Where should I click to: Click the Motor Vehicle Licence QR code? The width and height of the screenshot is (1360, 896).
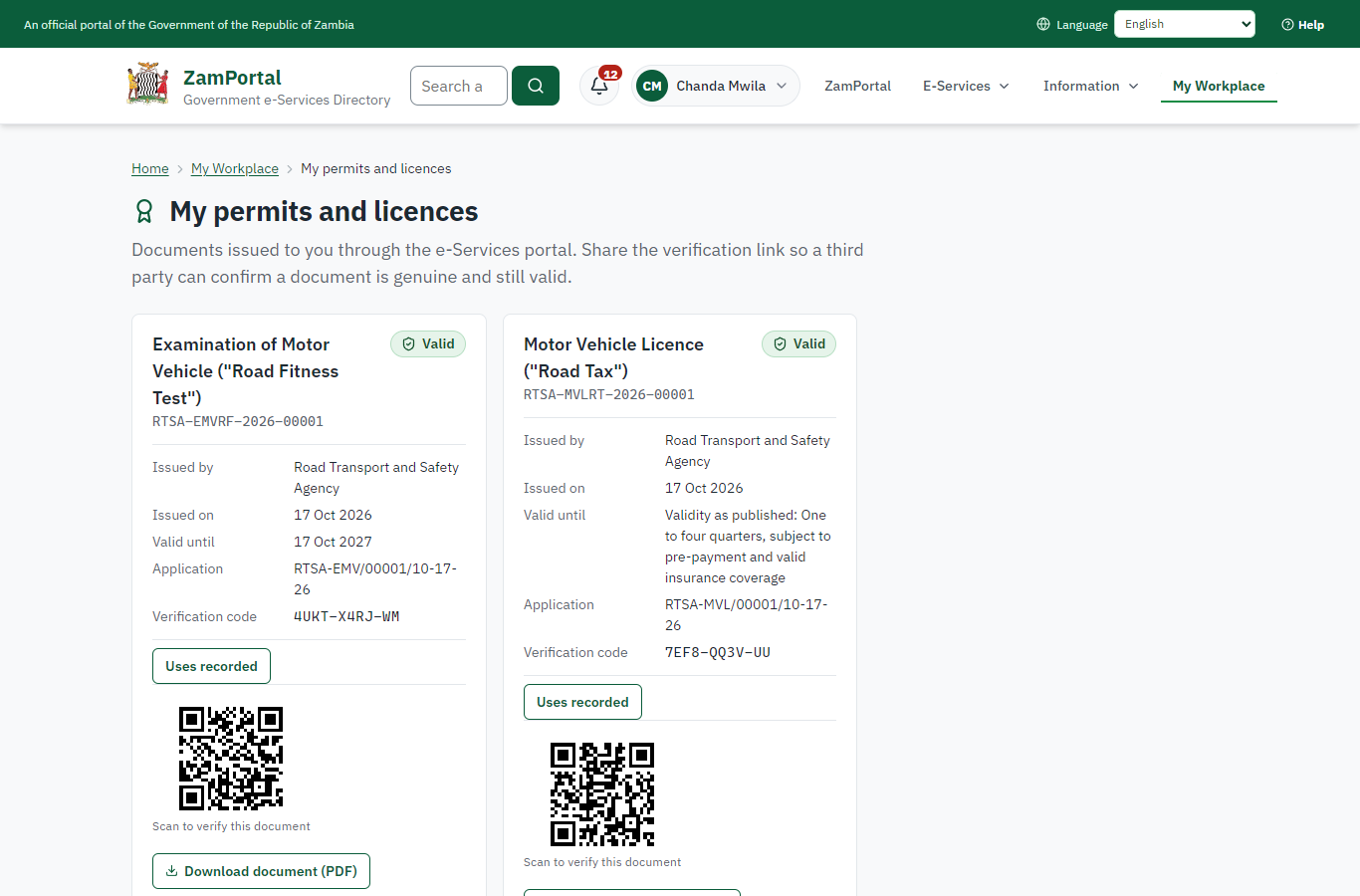(602, 794)
